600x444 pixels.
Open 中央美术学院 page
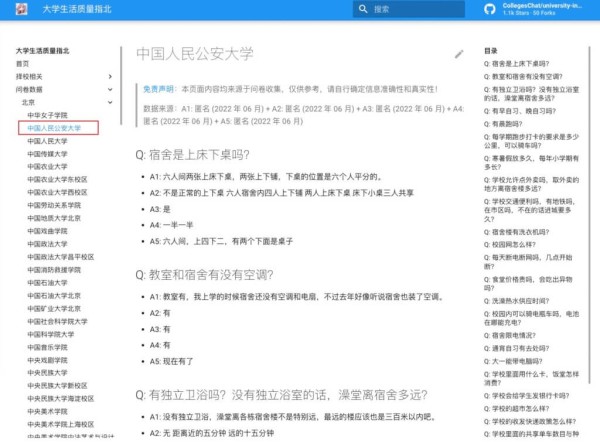pyautogui.click(x=47, y=411)
